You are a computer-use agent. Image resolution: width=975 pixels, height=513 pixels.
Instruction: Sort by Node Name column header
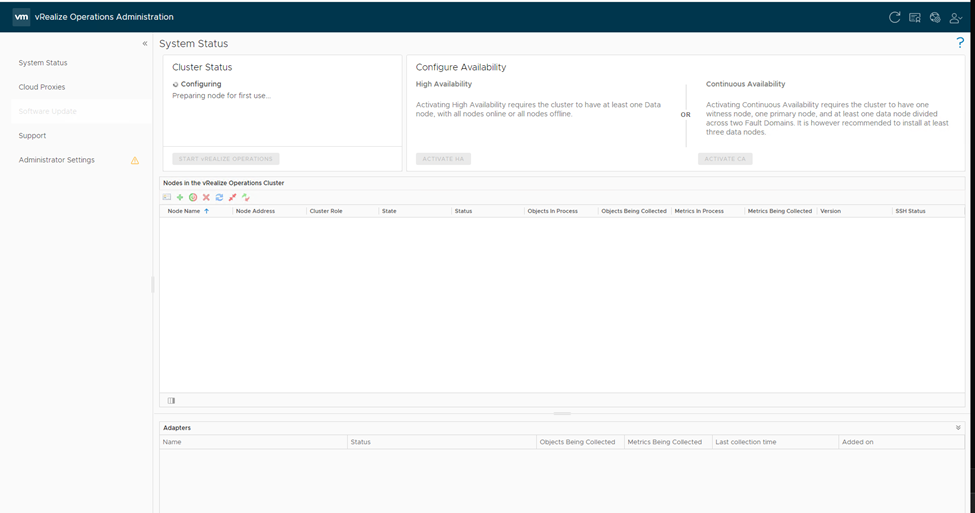pyautogui.click(x=184, y=211)
